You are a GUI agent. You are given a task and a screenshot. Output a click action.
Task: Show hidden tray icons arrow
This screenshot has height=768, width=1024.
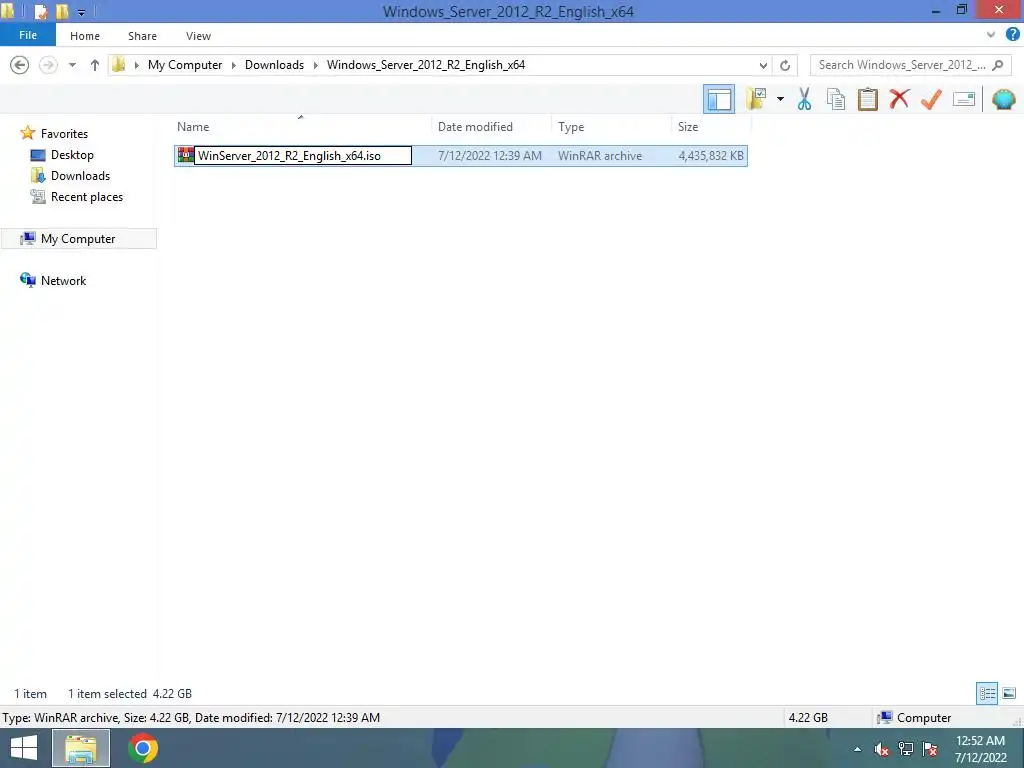click(x=857, y=749)
